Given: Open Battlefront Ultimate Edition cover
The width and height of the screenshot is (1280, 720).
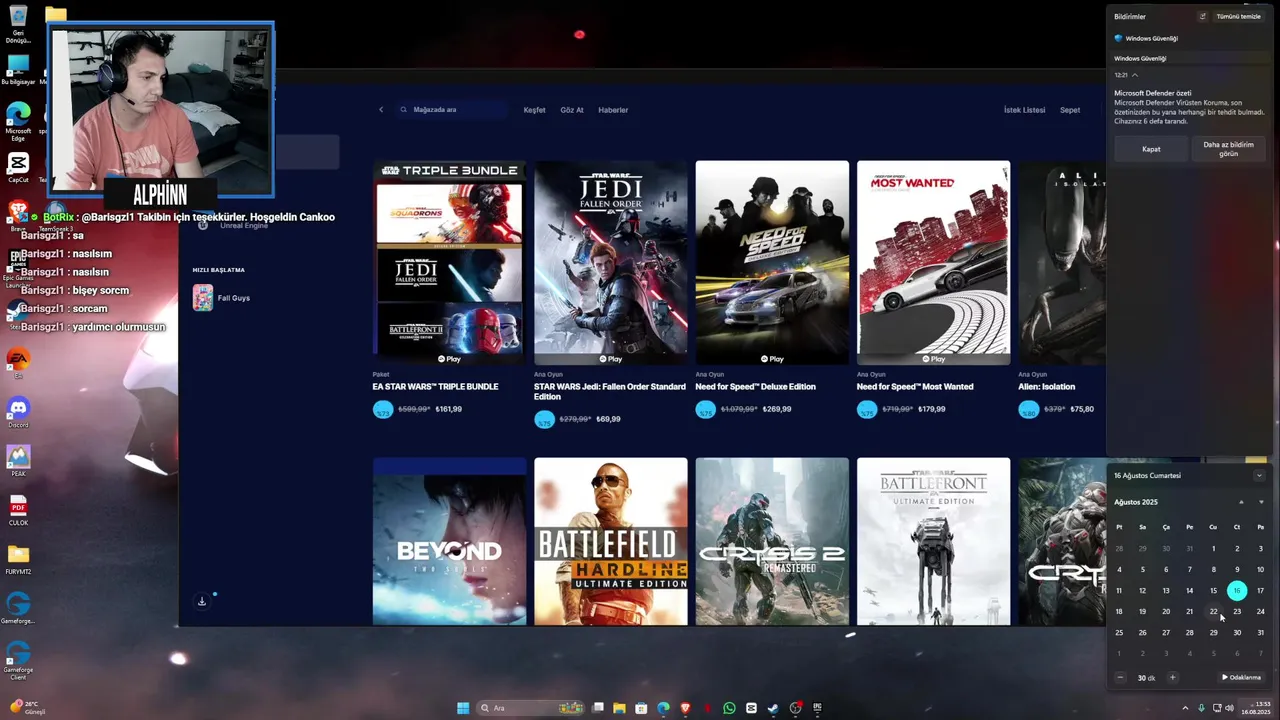Looking at the screenshot, I should 933,541.
